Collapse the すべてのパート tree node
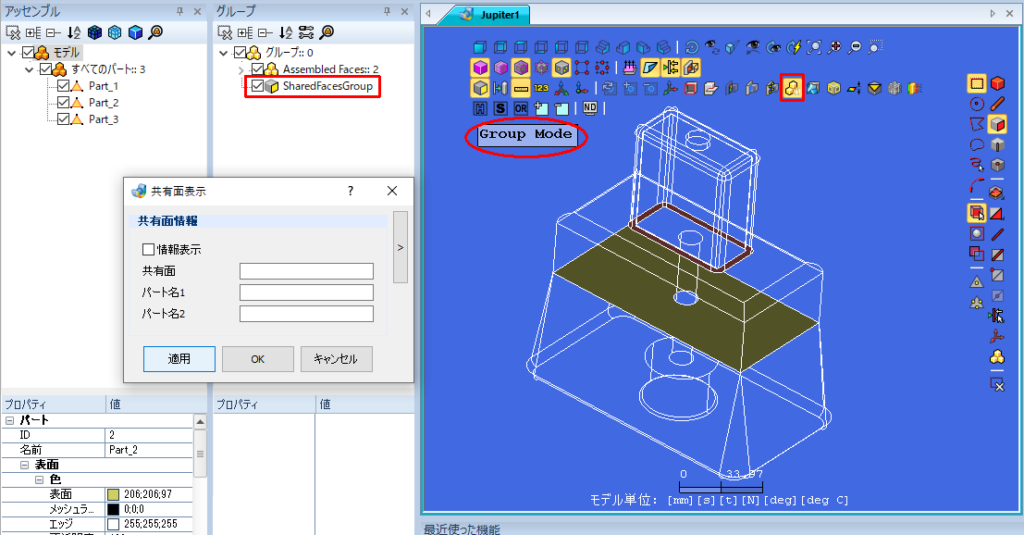 (29, 69)
